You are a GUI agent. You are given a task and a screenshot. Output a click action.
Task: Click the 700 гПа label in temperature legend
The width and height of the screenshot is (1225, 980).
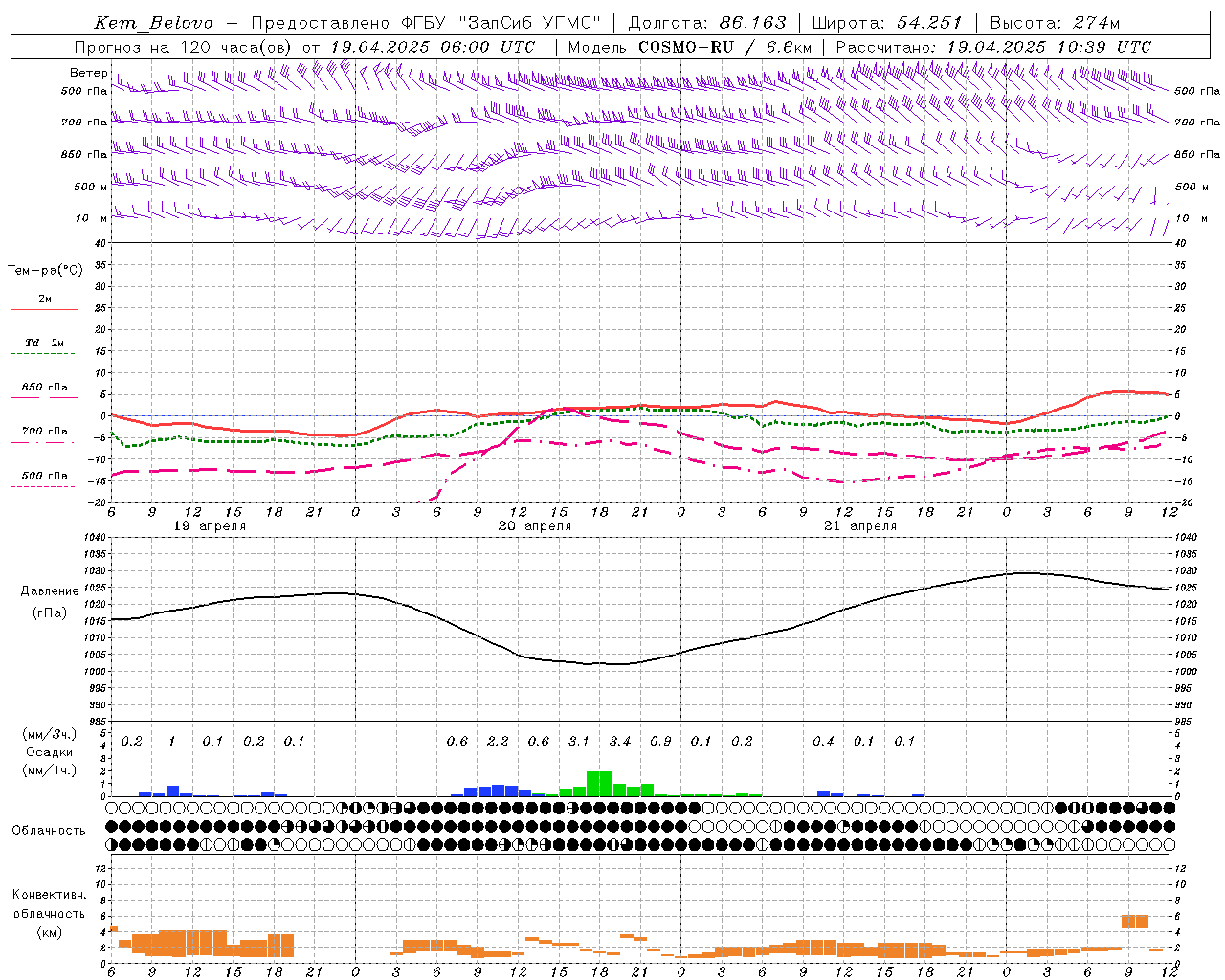(x=45, y=432)
